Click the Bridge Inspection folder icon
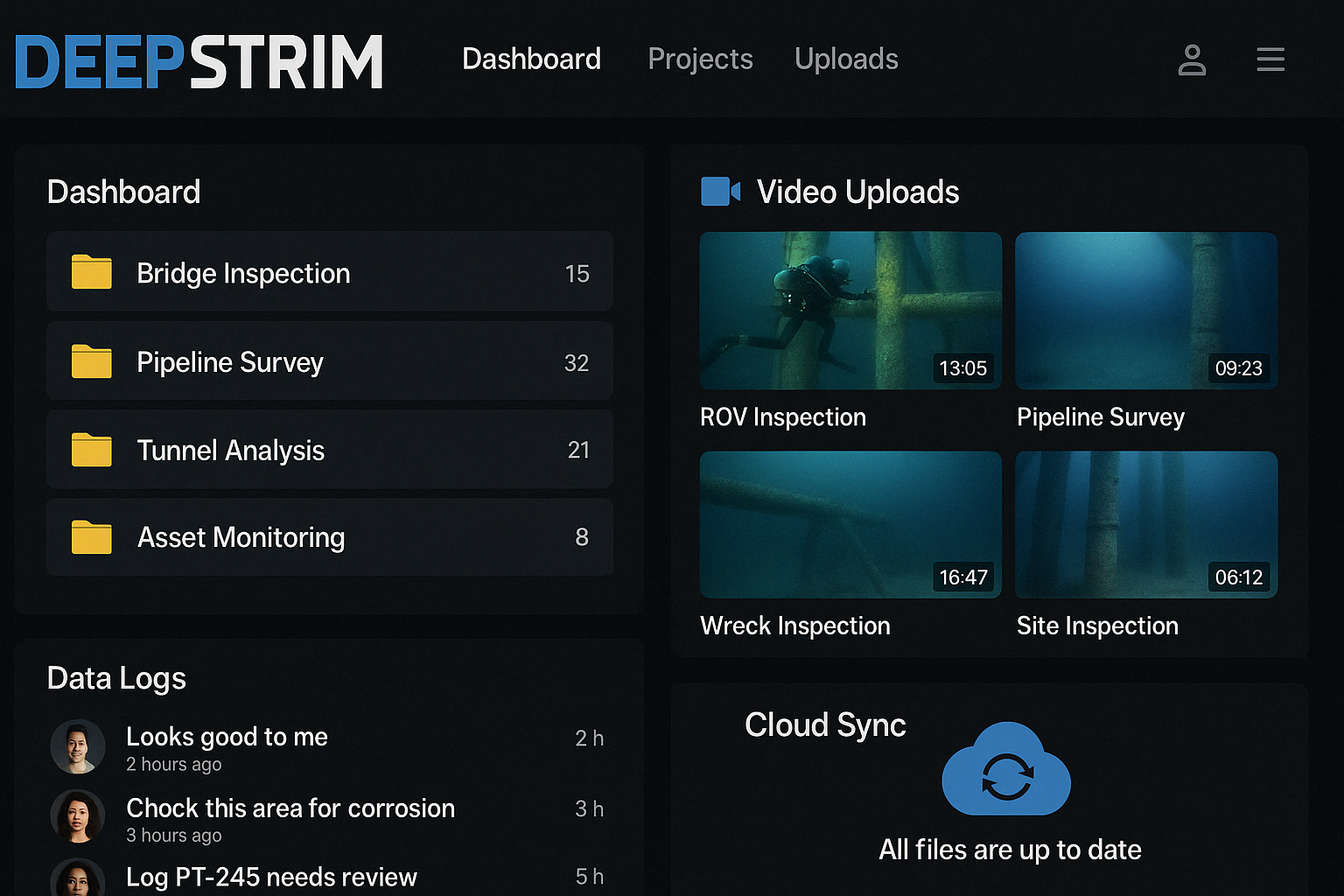 92,272
